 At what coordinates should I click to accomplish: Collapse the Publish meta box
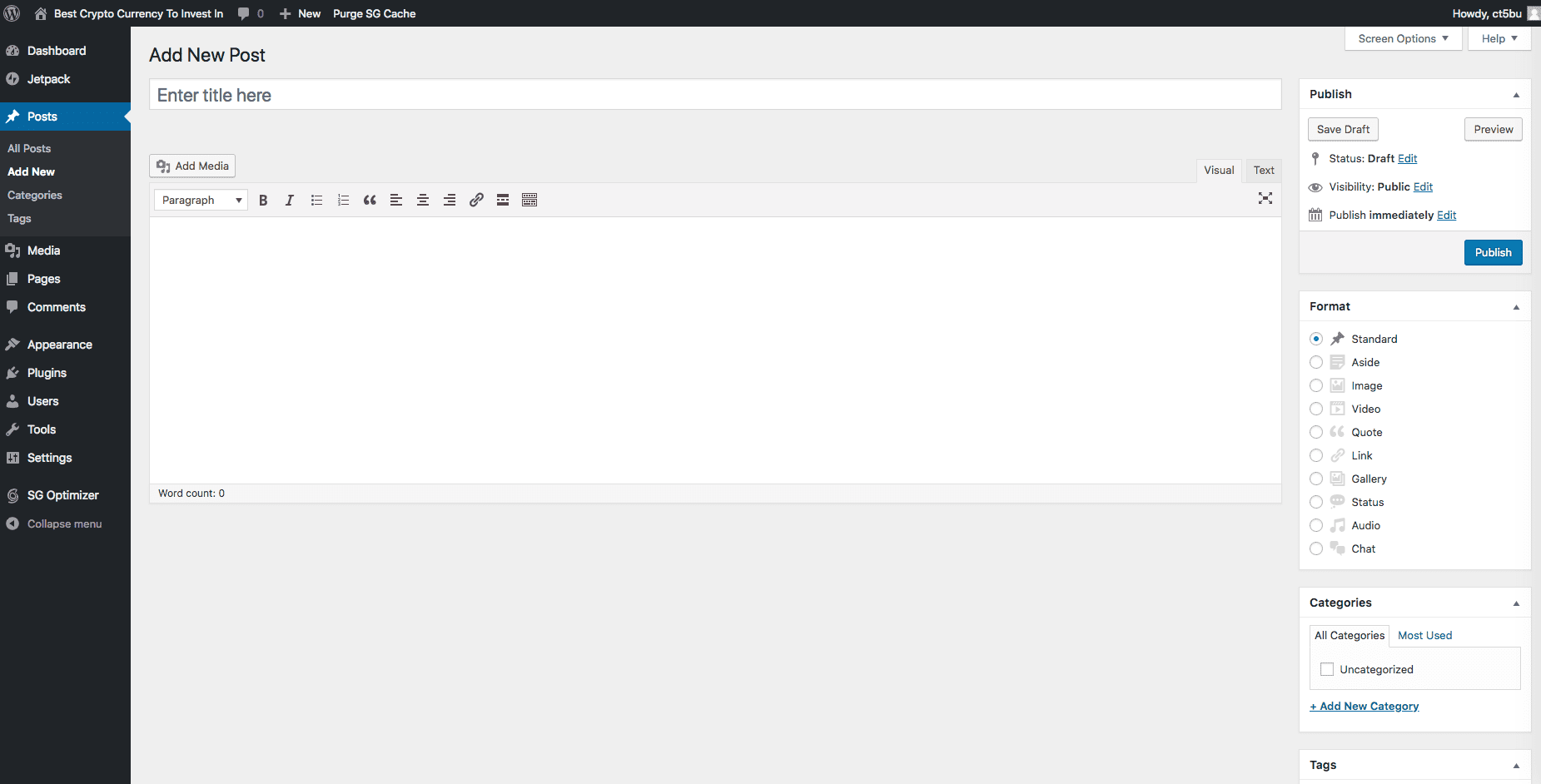pyautogui.click(x=1516, y=95)
